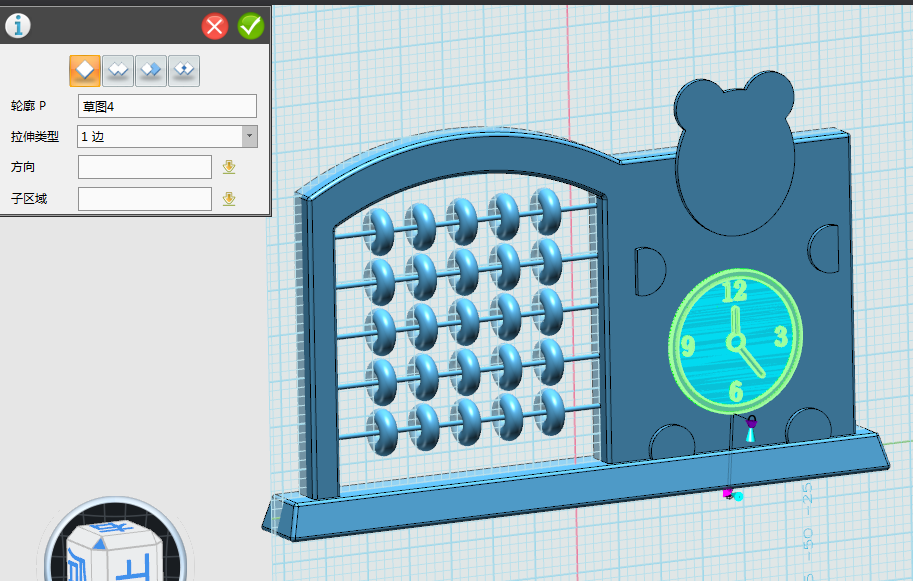Select the subtract-material boolean mode icon

coord(151,70)
